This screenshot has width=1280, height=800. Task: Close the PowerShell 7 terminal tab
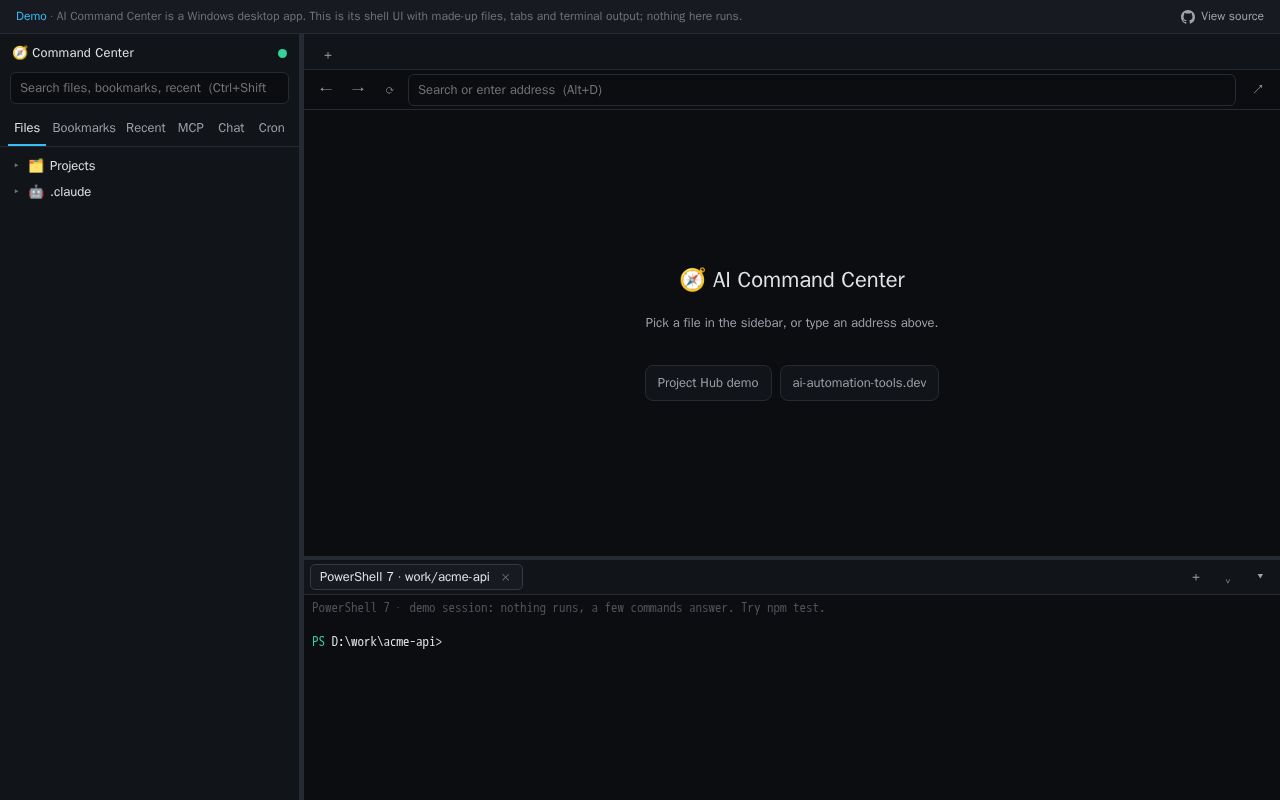pyautogui.click(x=505, y=577)
